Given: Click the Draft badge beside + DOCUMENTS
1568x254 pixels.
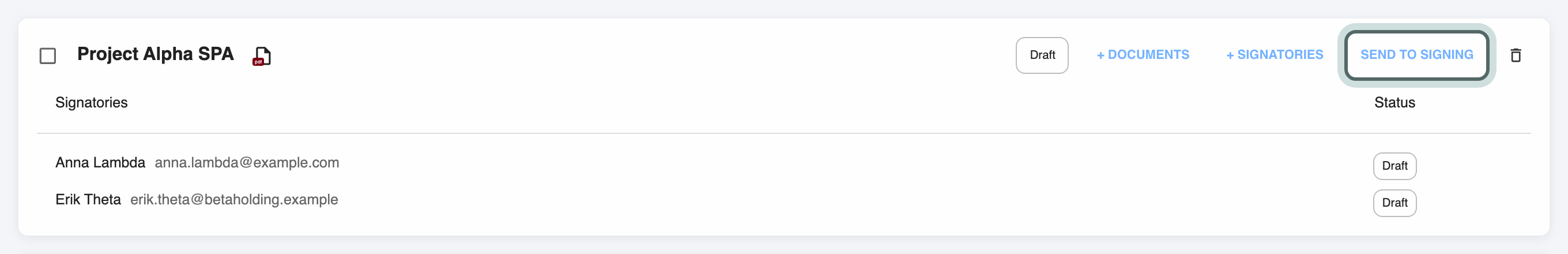Looking at the screenshot, I should [1042, 55].
